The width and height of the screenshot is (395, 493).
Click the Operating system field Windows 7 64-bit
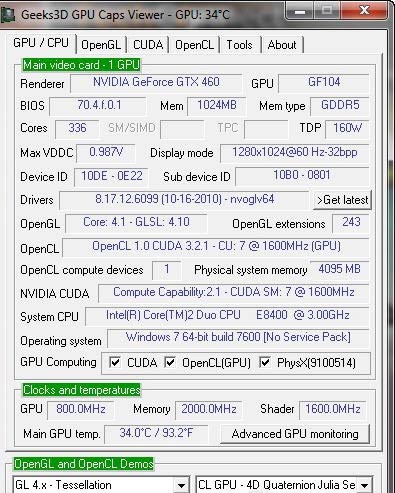point(238,338)
